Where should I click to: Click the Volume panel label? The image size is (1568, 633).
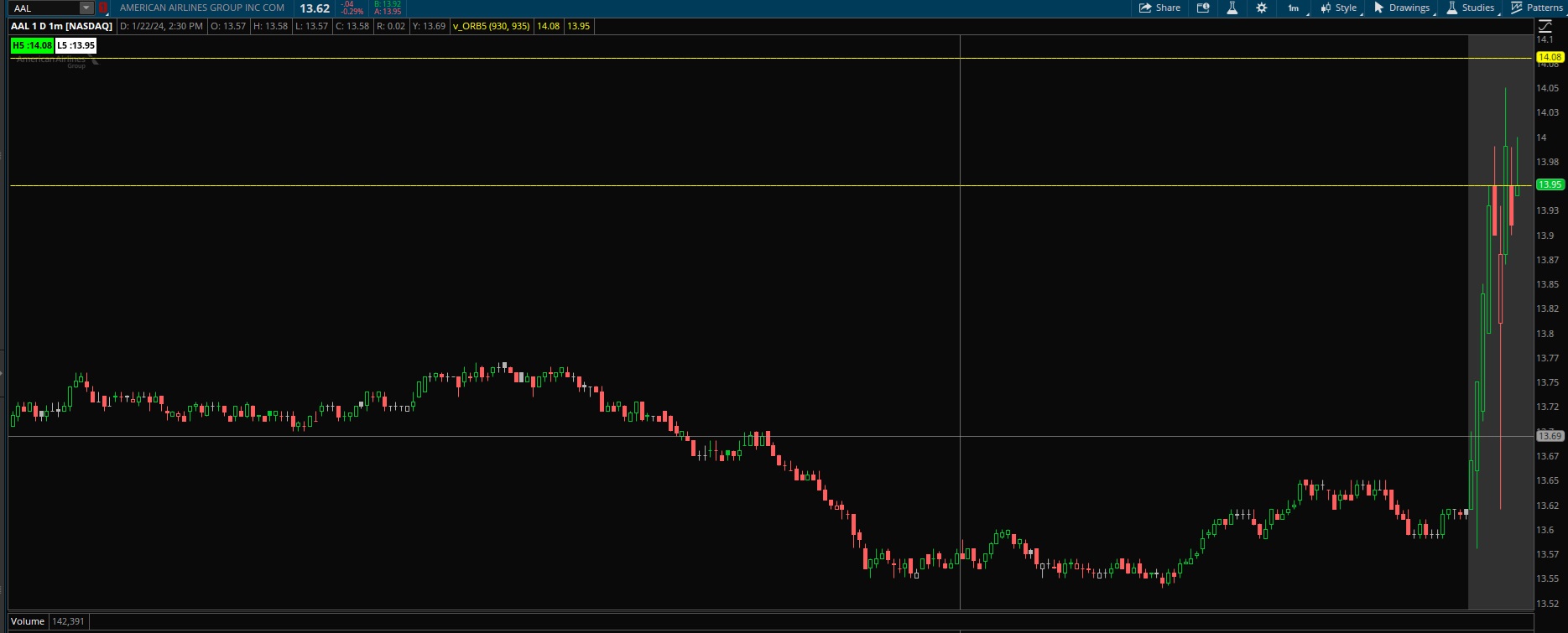[x=28, y=621]
